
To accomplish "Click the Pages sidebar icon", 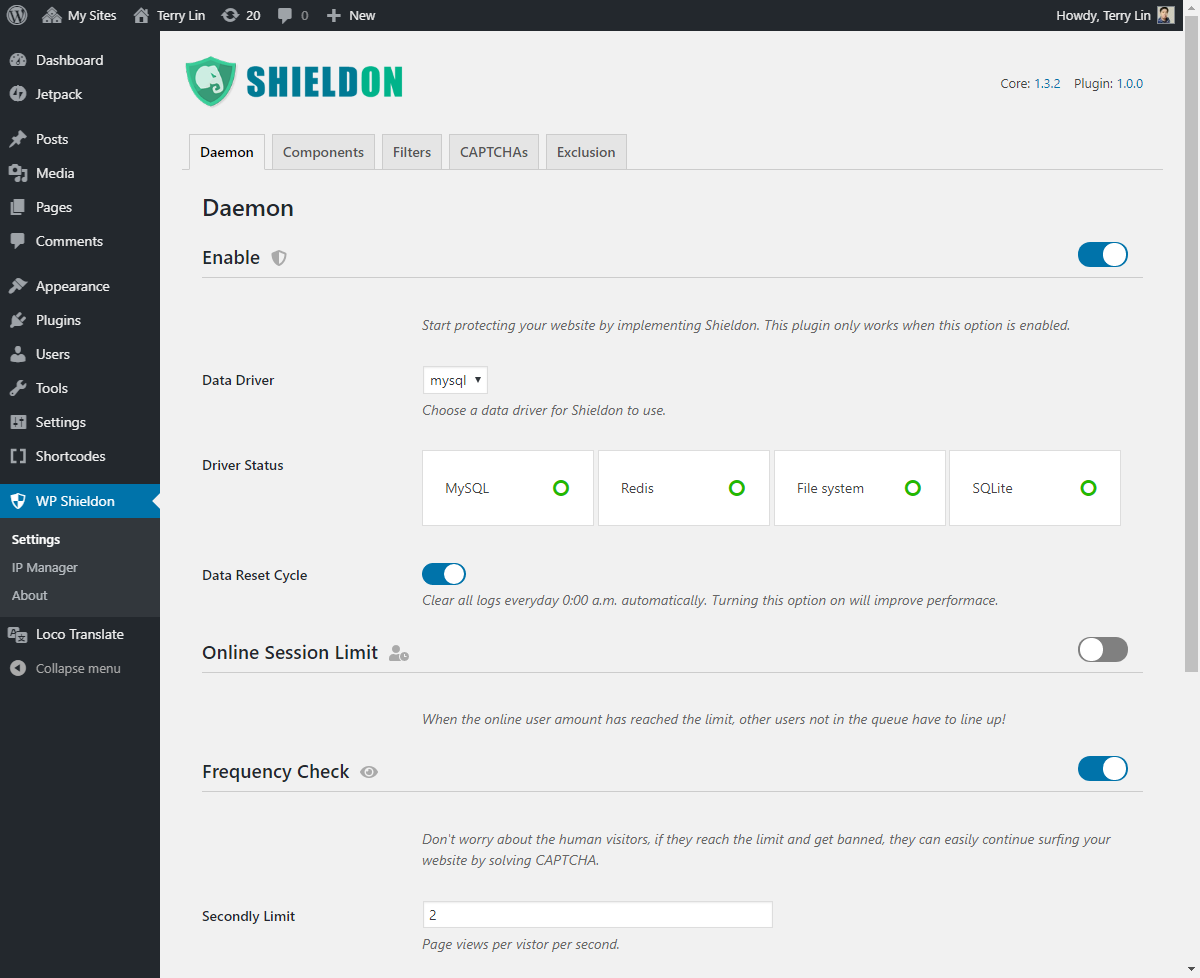I will tap(18, 207).
